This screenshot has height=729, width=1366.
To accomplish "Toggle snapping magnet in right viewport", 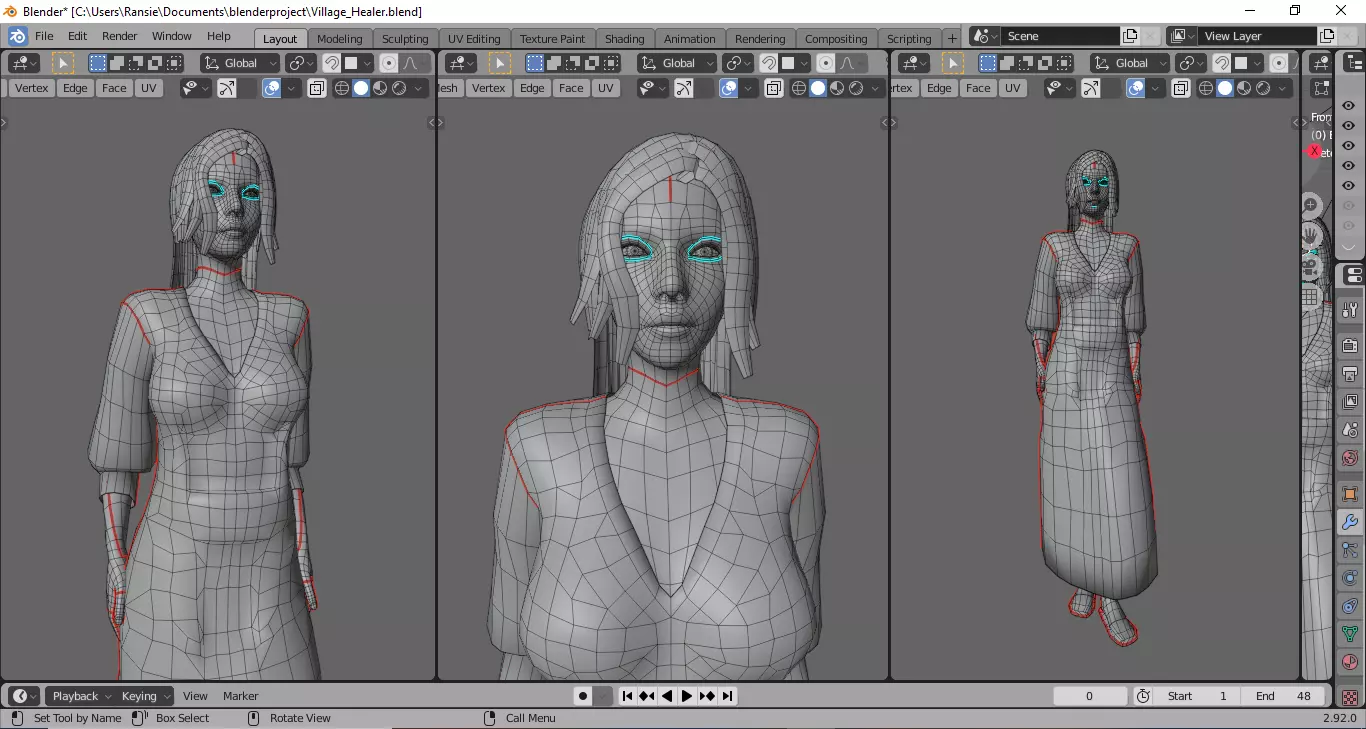I will tap(1222, 63).
